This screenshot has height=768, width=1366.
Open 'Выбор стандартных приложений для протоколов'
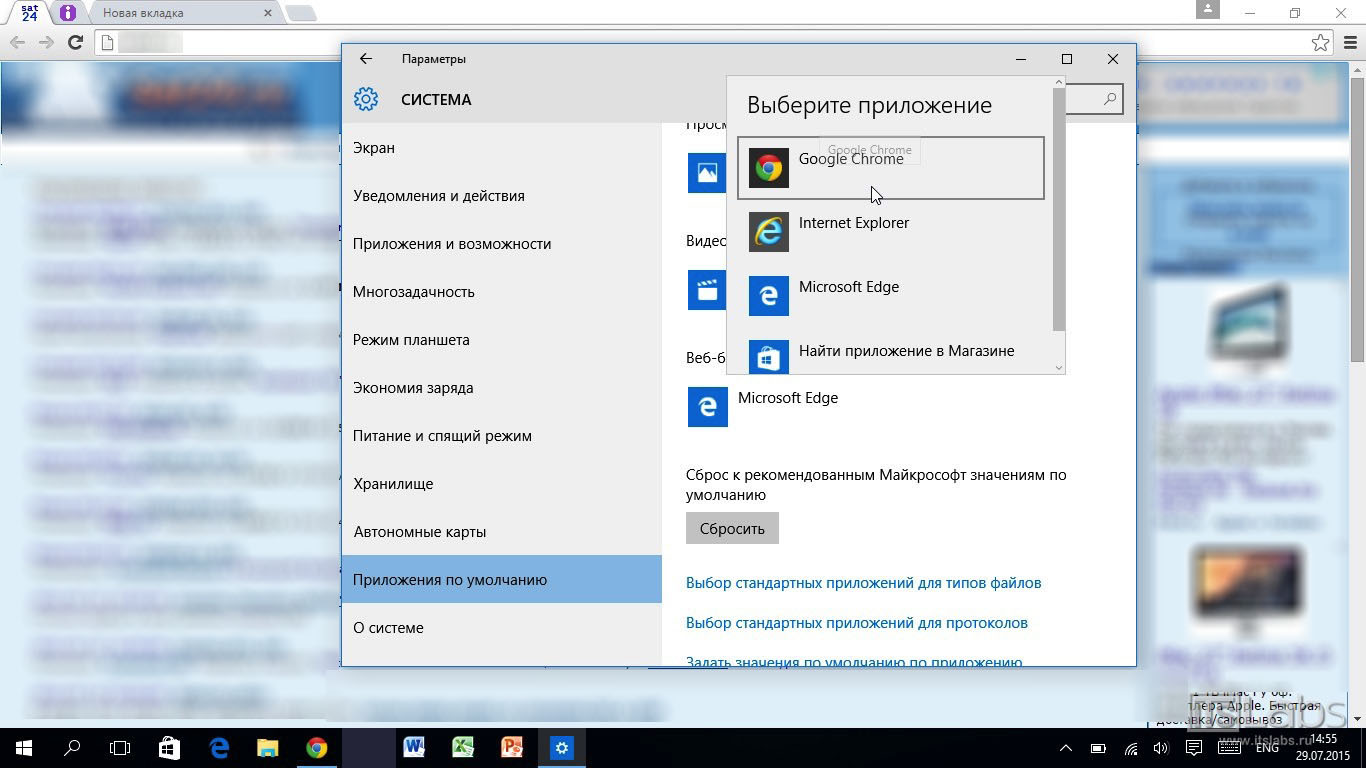pos(857,623)
